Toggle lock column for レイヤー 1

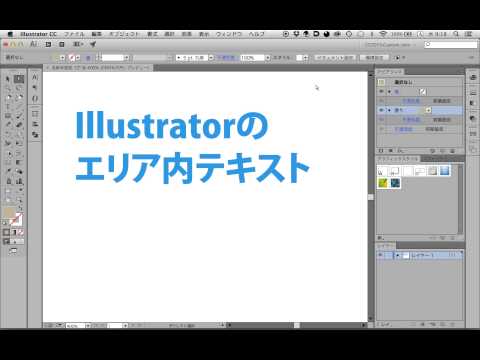[388, 255]
